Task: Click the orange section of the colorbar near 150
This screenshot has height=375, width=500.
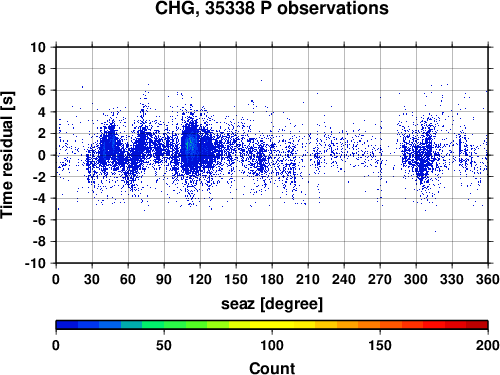Action: (x=380, y=325)
